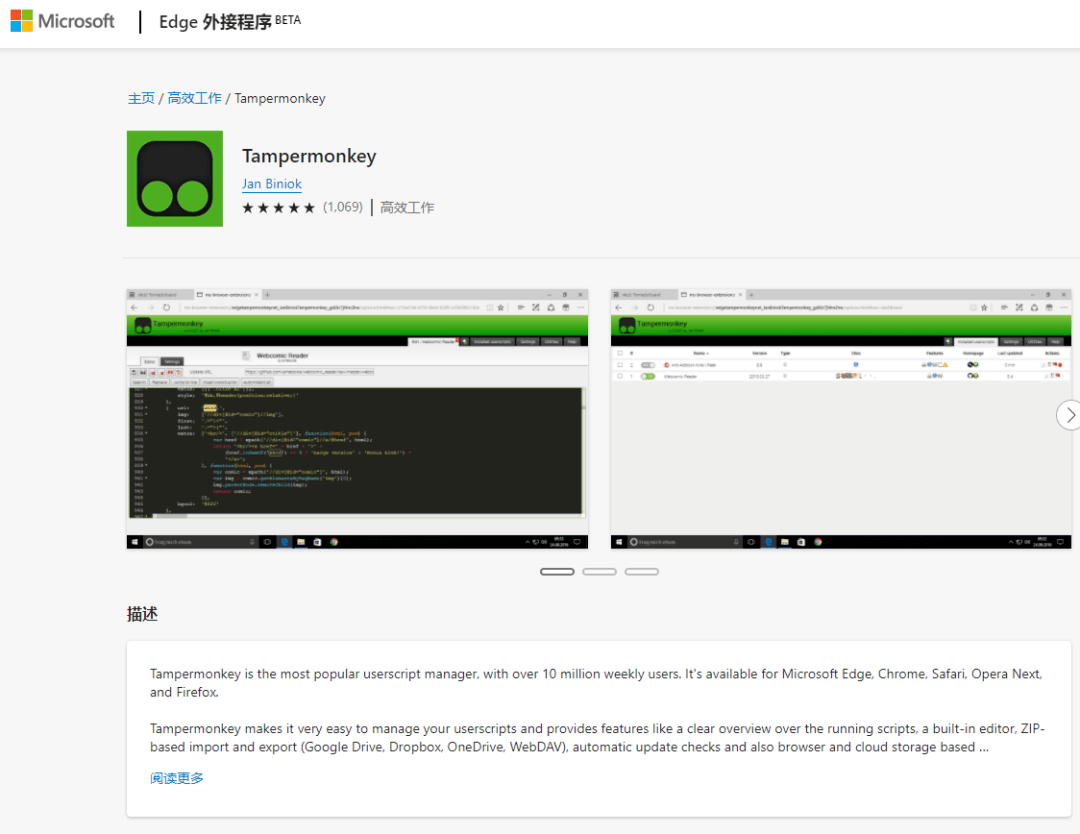Open the 主页 breadcrumb link
This screenshot has height=834, width=1080.
[x=141, y=98]
